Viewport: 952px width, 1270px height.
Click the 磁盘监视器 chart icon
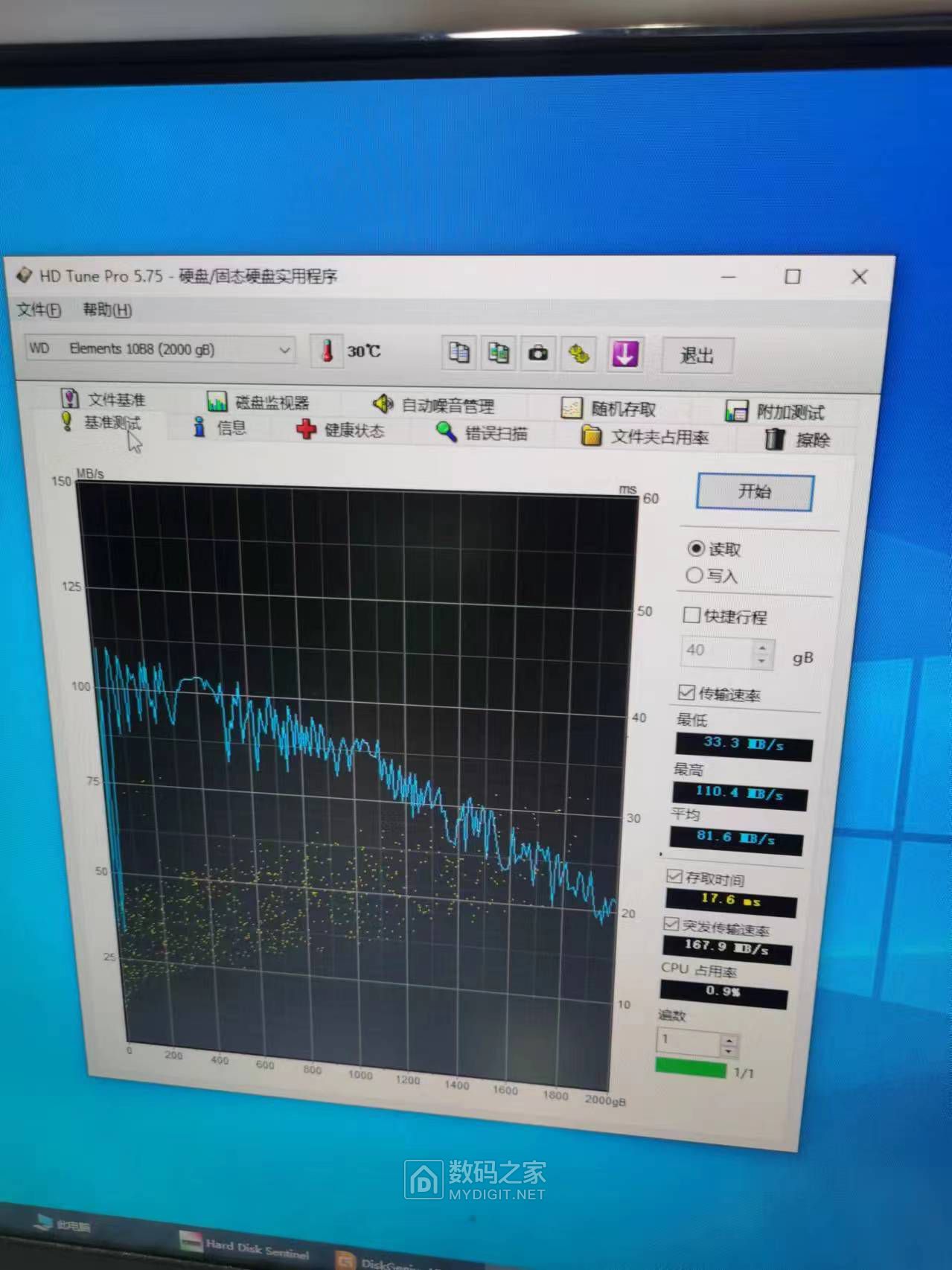click(217, 402)
